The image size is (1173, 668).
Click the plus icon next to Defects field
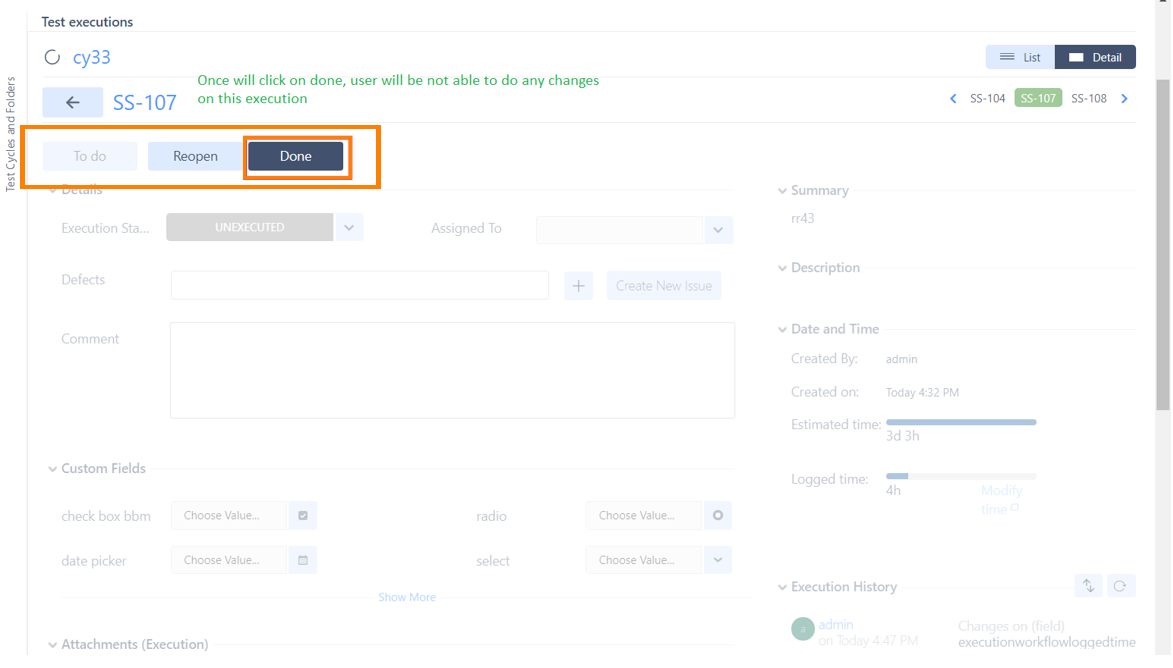click(578, 286)
